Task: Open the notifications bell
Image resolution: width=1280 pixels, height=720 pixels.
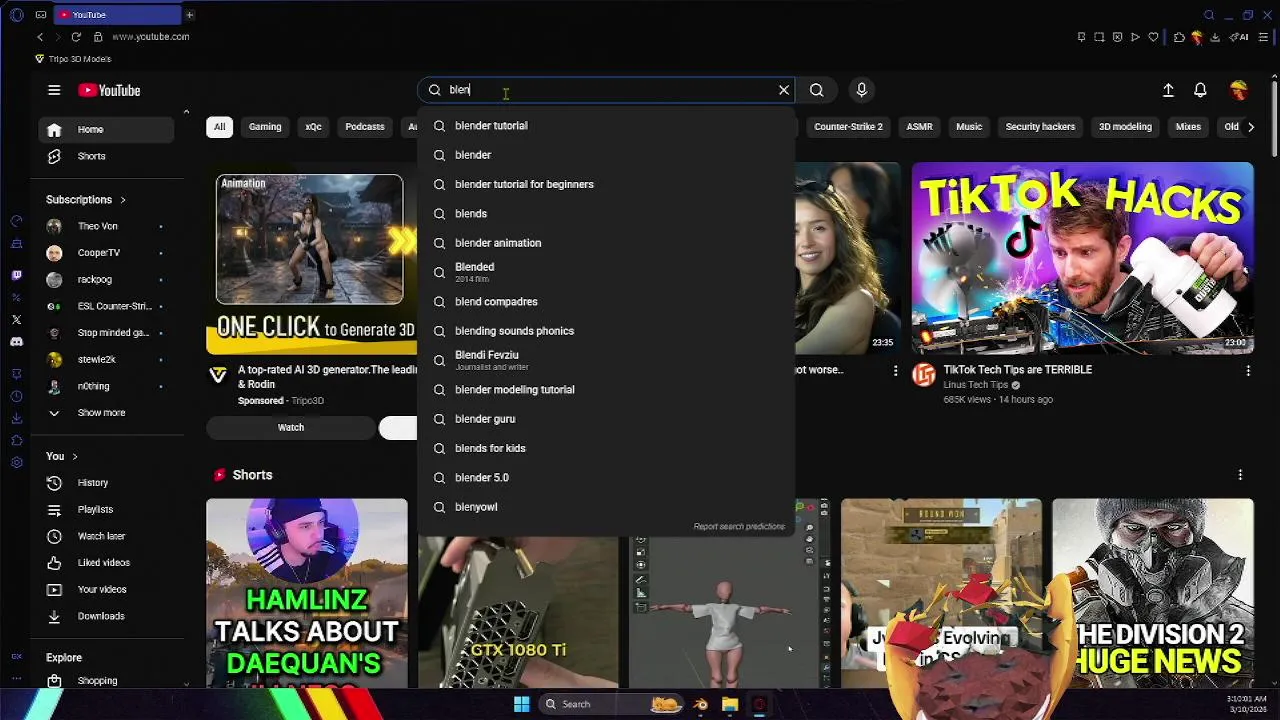Action: tap(1200, 90)
